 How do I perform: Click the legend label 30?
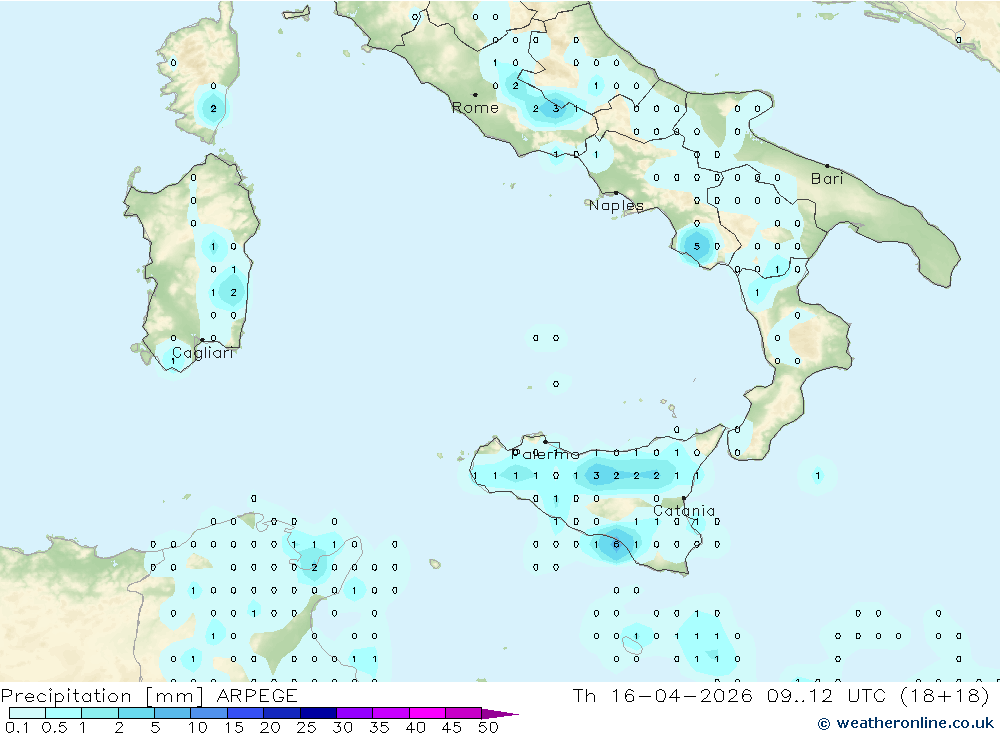(342, 727)
